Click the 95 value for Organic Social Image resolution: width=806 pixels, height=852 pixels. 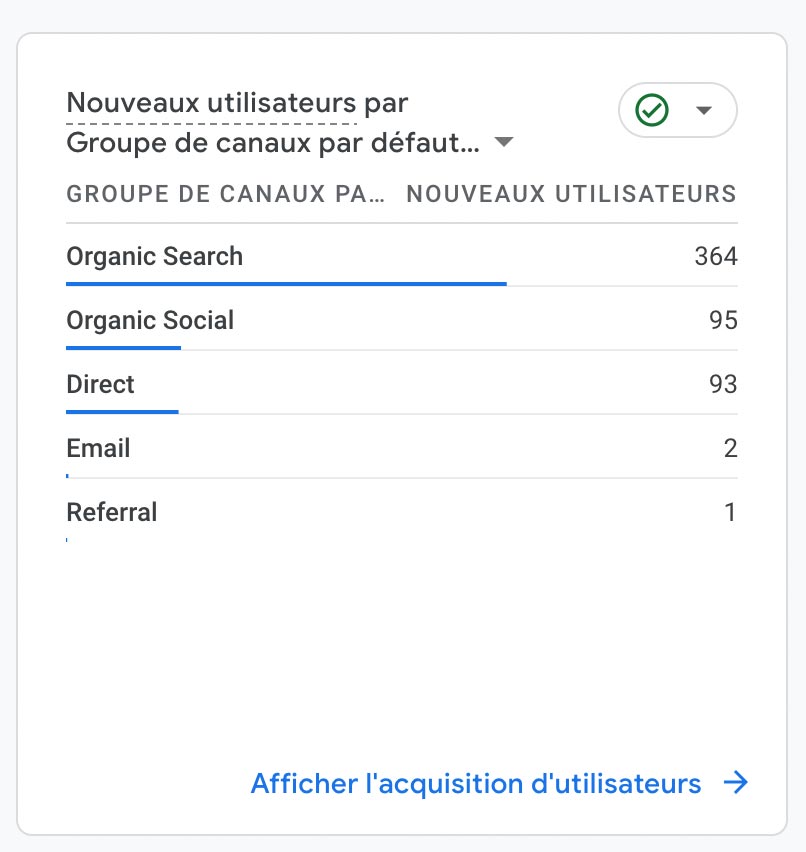coord(723,320)
